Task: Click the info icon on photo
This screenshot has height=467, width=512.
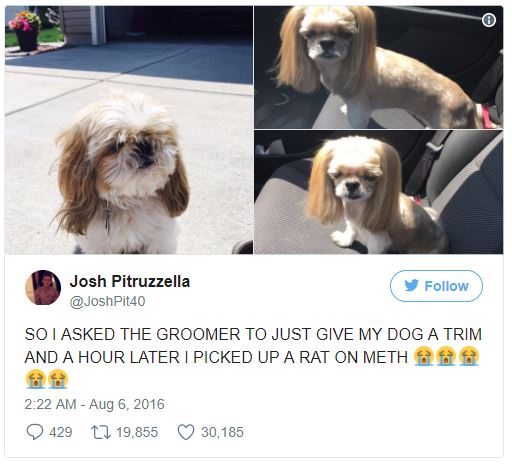Action: (x=489, y=20)
